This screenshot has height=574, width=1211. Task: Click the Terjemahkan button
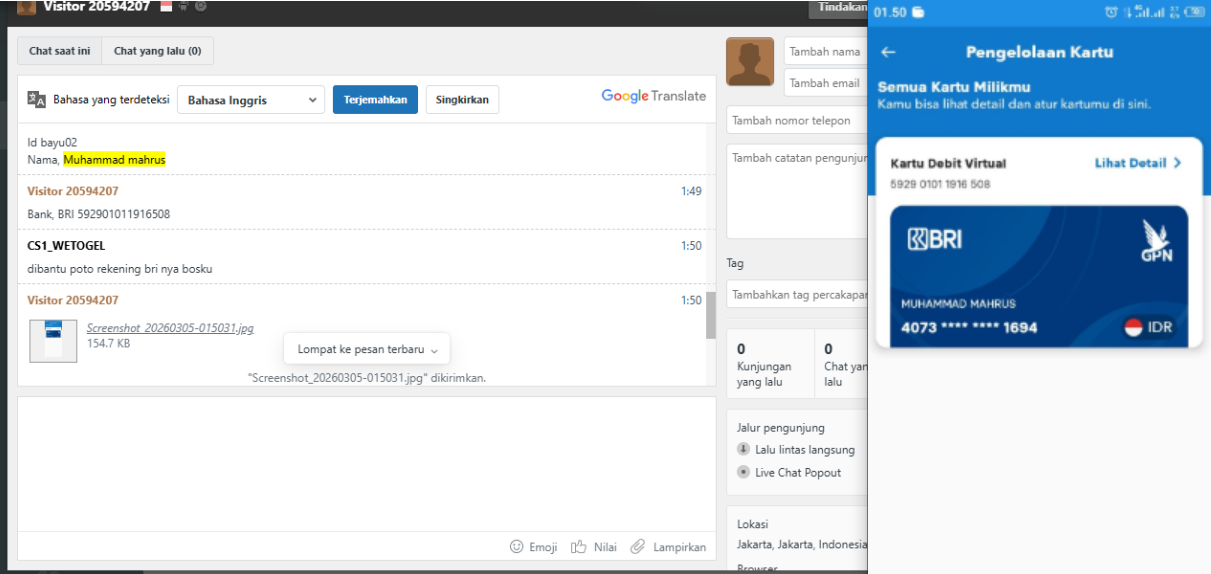375,100
